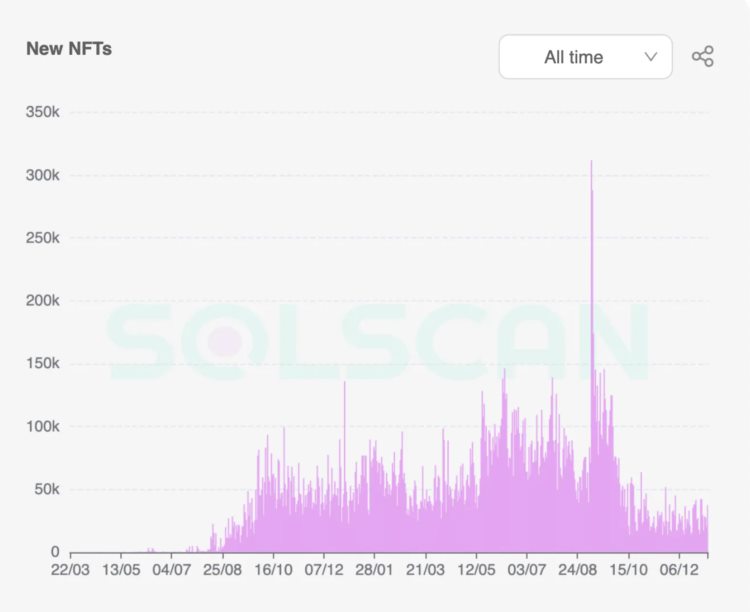Select the 200k y-axis label
The width and height of the screenshot is (750, 612).
click(43, 301)
